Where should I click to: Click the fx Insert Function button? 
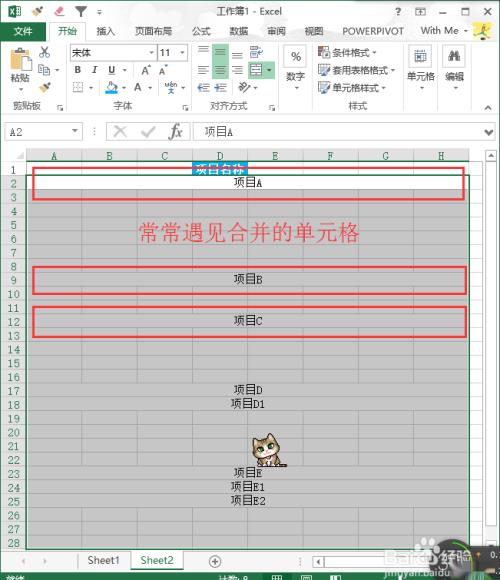click(x=175, y=131)
